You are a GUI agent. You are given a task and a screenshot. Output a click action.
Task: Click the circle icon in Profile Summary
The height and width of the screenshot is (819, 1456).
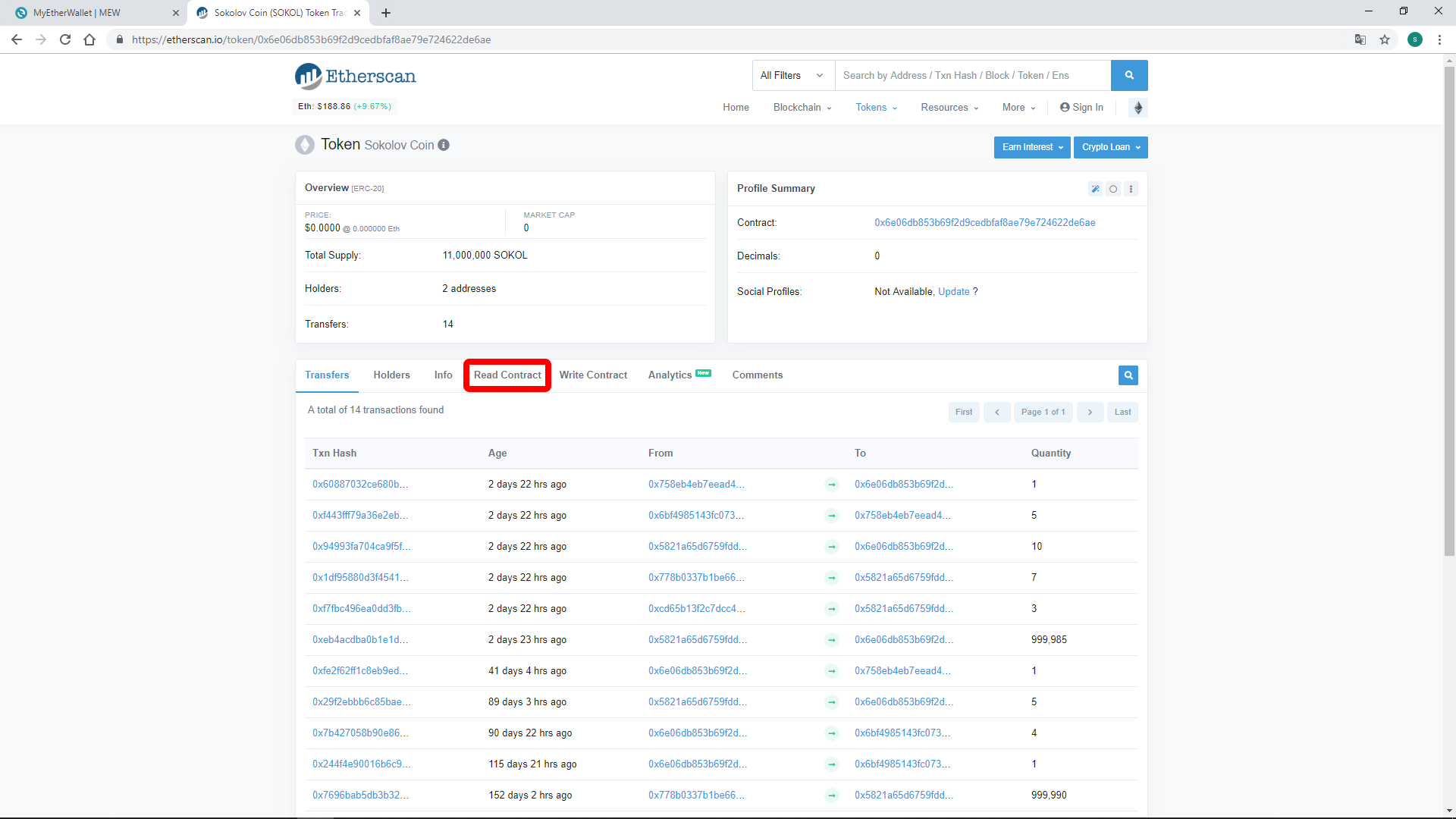[1113, 189]
